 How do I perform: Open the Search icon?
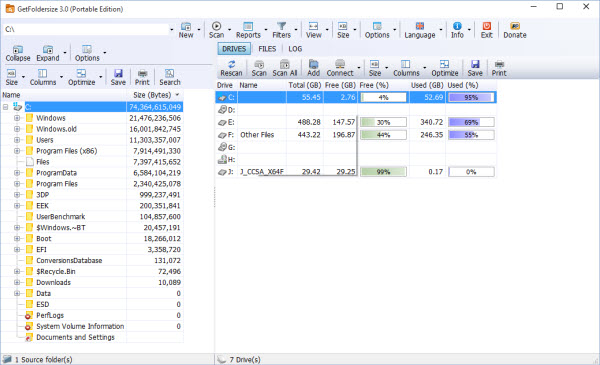(x=170, y=73)
